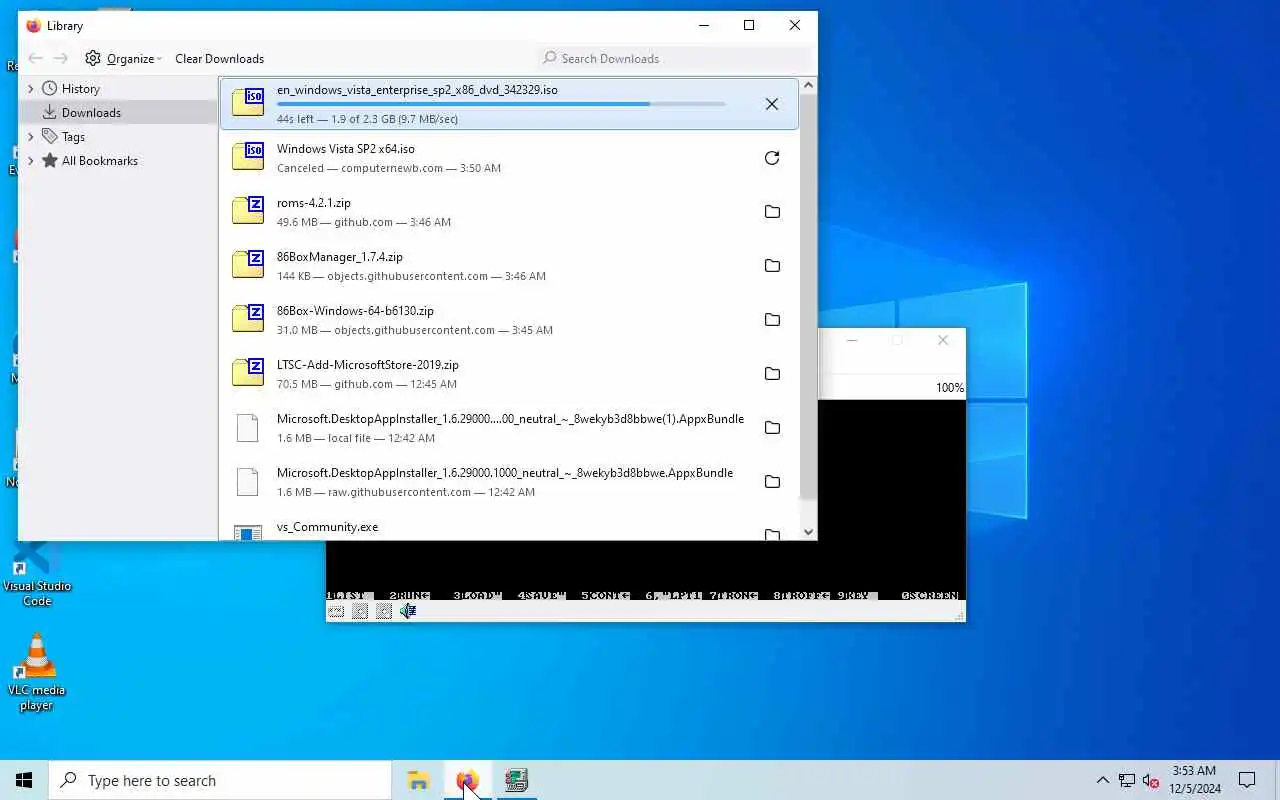Viewport: 1280px width, 800px height.
Task: Click the Windows Vista SP2 x64.iso file icon
Action: [248, 156]
